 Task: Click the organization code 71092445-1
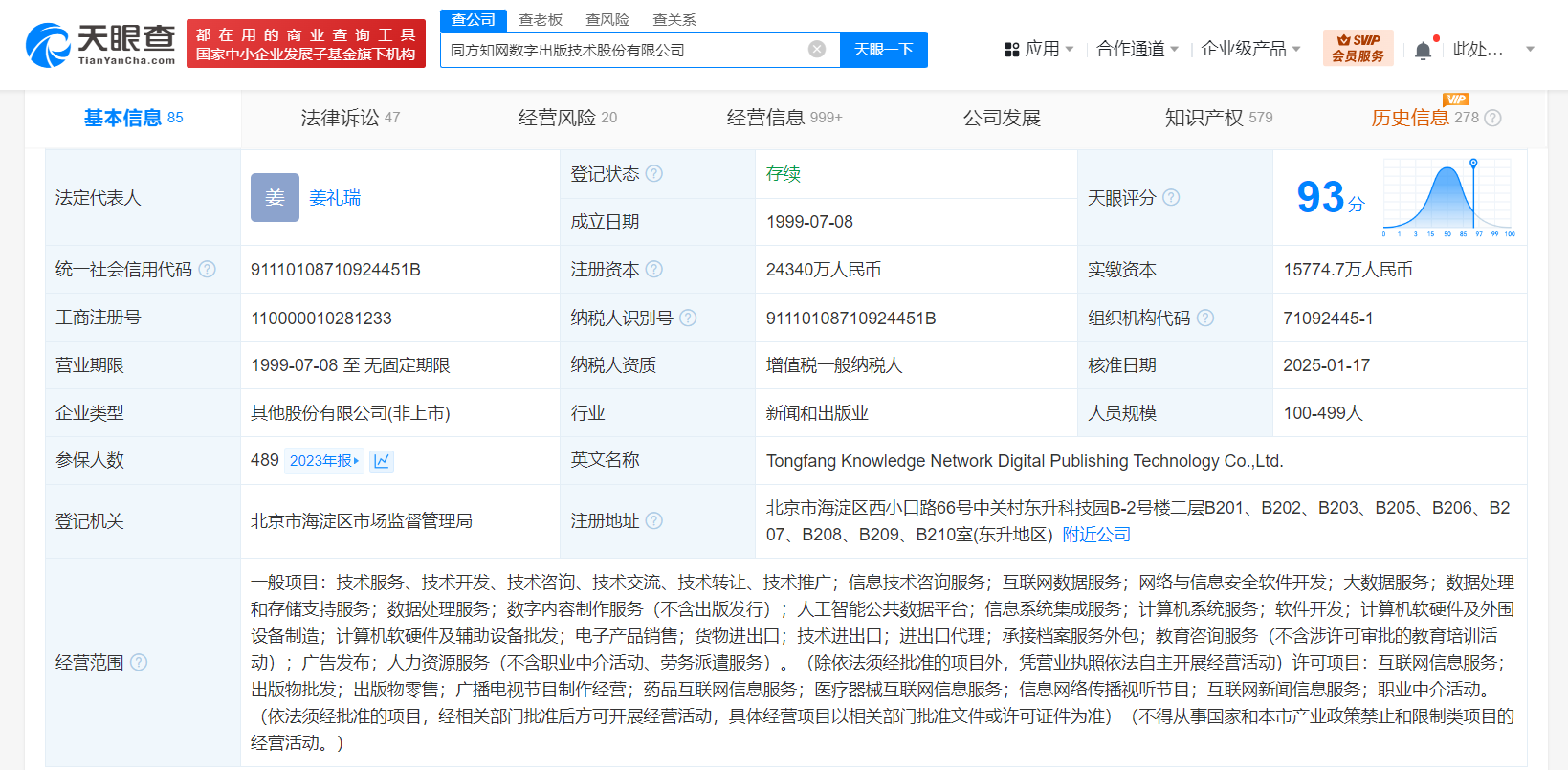[x=1328, y=319]
